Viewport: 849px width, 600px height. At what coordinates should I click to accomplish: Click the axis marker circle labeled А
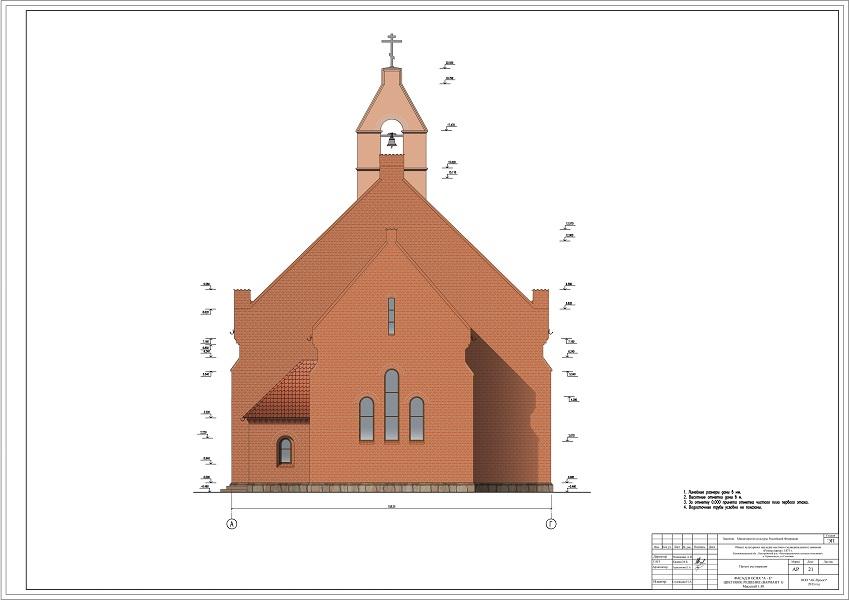(233, 523)
